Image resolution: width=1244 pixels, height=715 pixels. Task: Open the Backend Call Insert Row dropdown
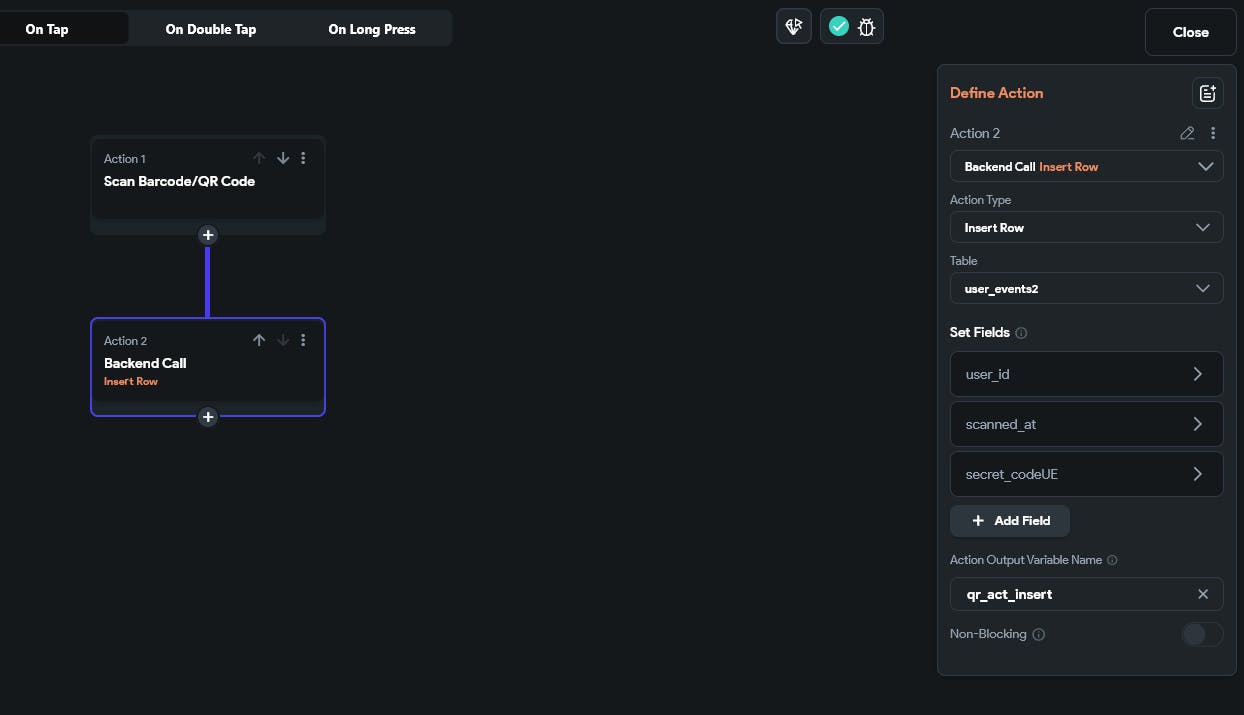click(x=1086, y=167)
